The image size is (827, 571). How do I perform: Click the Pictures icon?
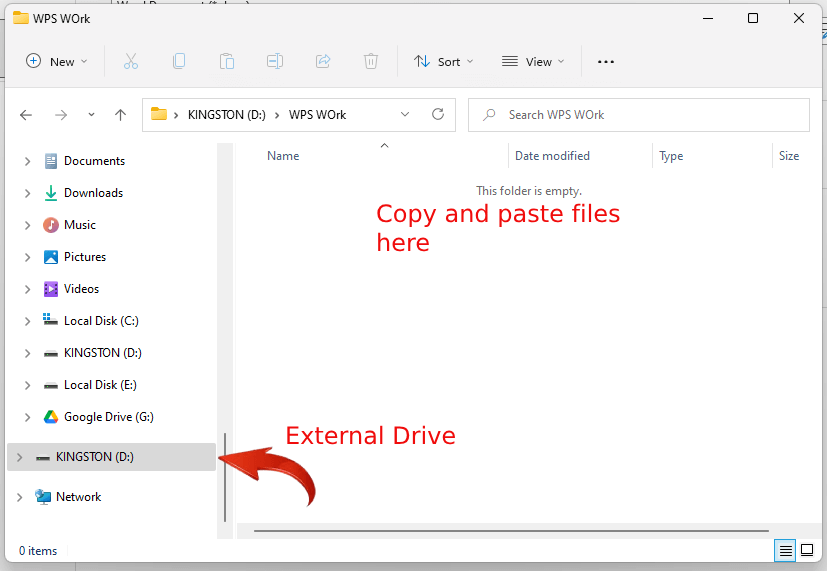pyautogui.click(x=51, y=257)
